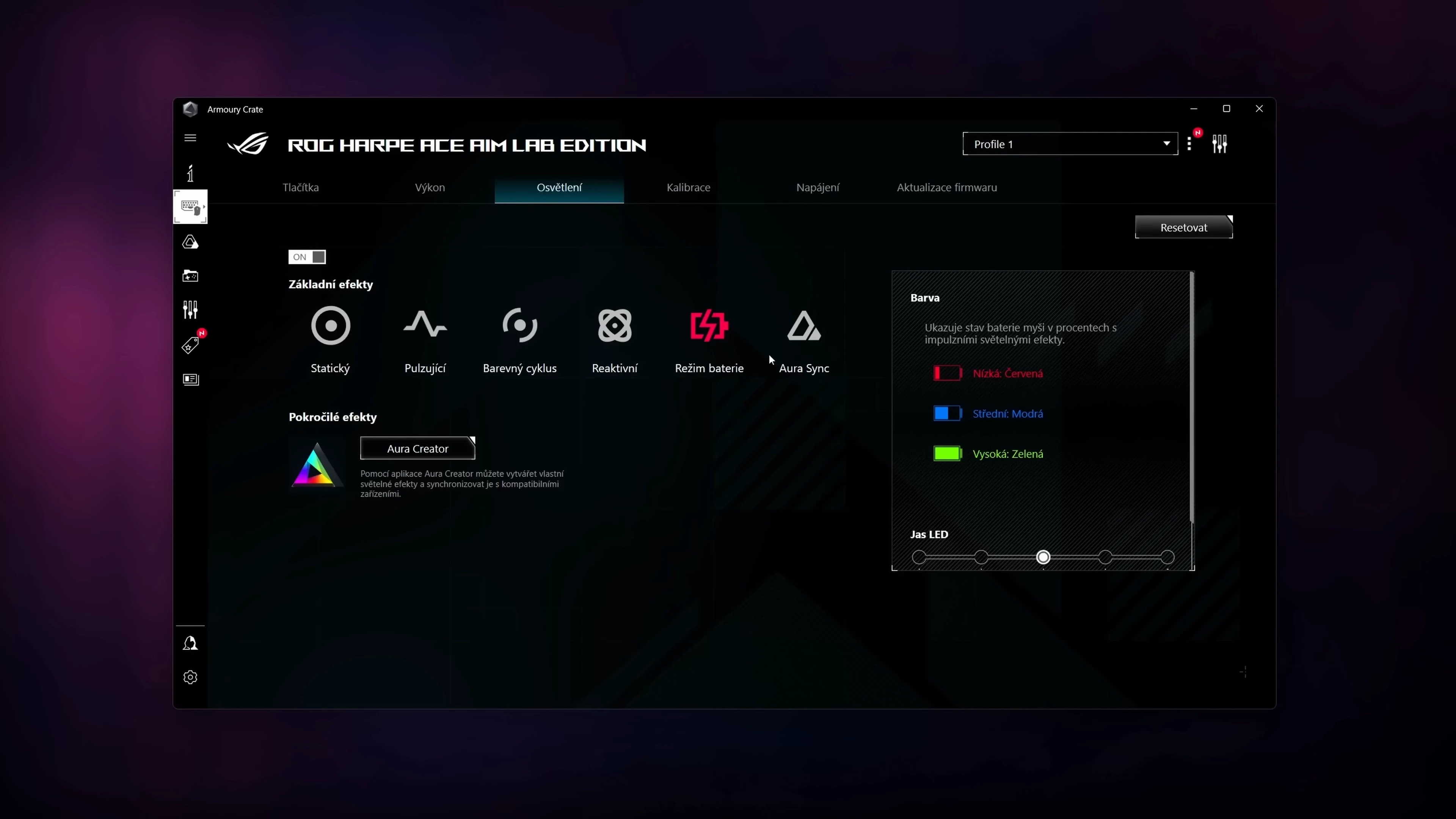The height and width of the screenshot is (819, 1456).
Task: Click the Aura Creator description text
Action: click(x=462, y=483)
